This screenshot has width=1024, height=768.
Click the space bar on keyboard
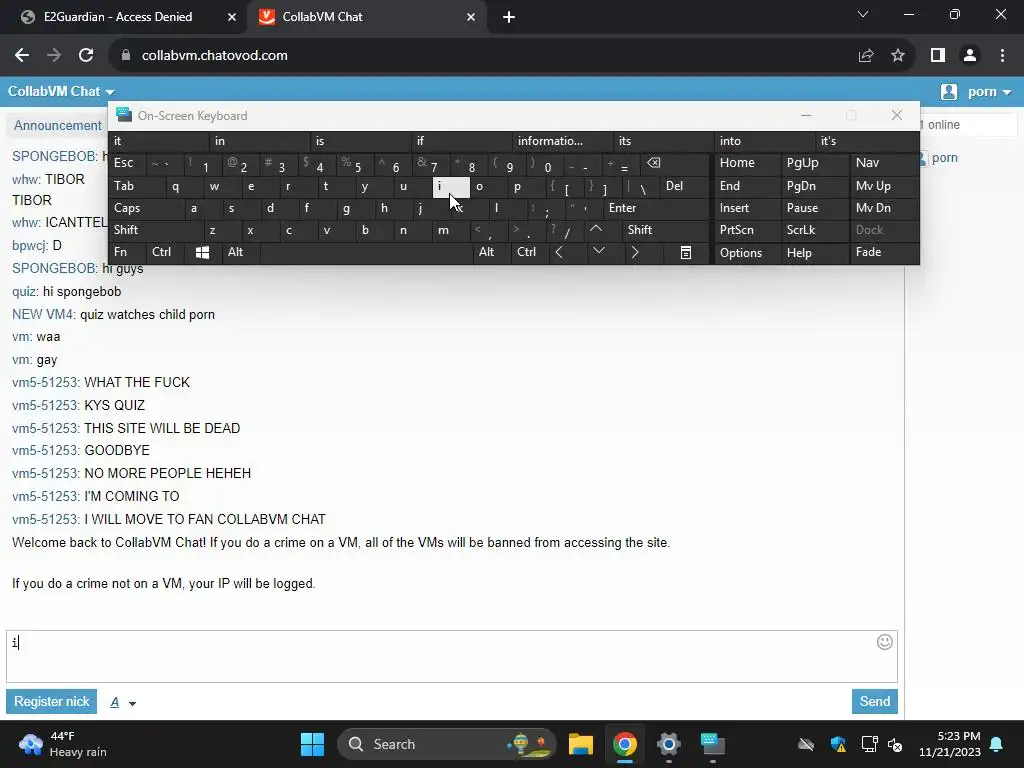366,252
